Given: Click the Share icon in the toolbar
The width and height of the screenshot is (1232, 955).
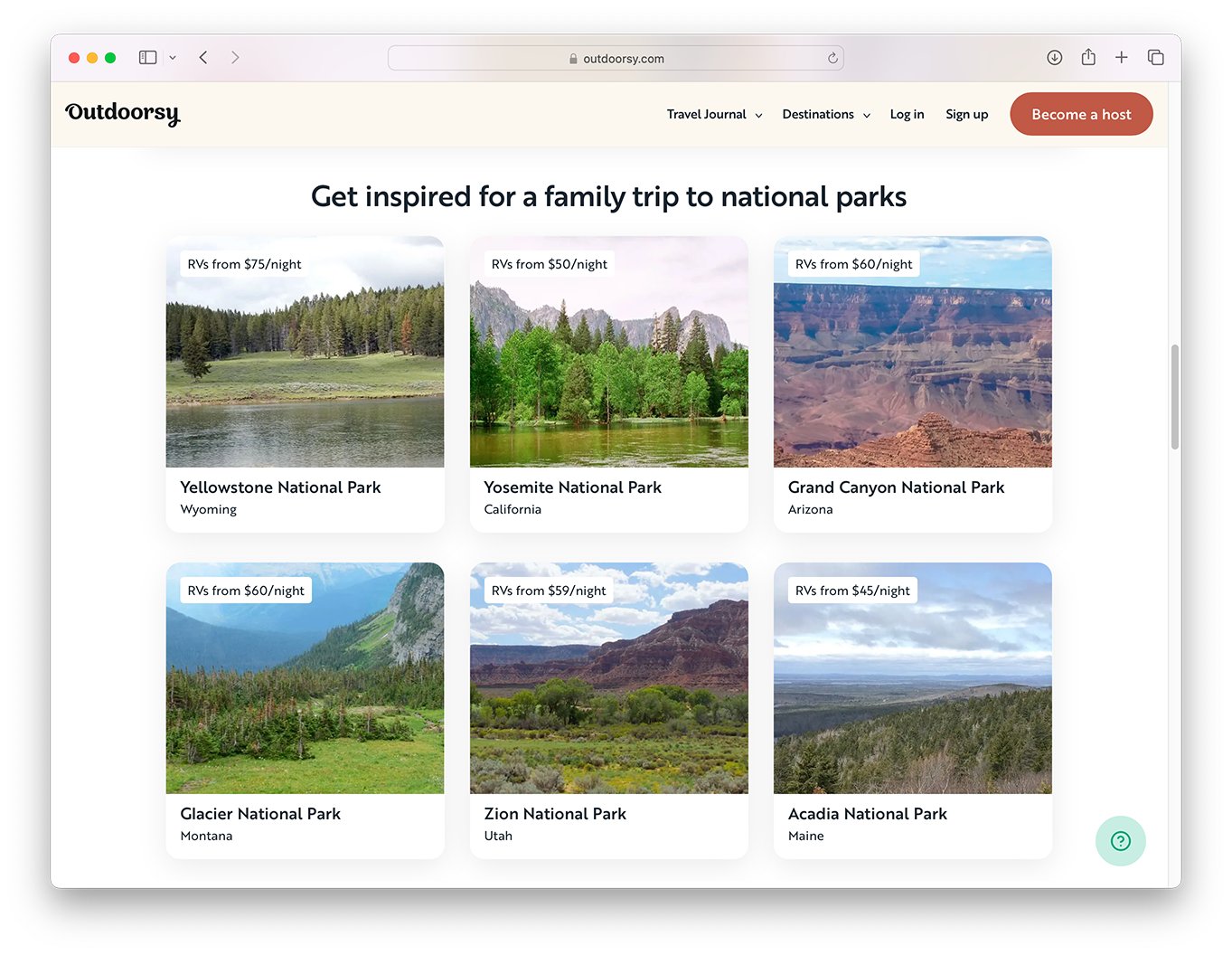Looking at the screenshot, I should pos(1088,58).
